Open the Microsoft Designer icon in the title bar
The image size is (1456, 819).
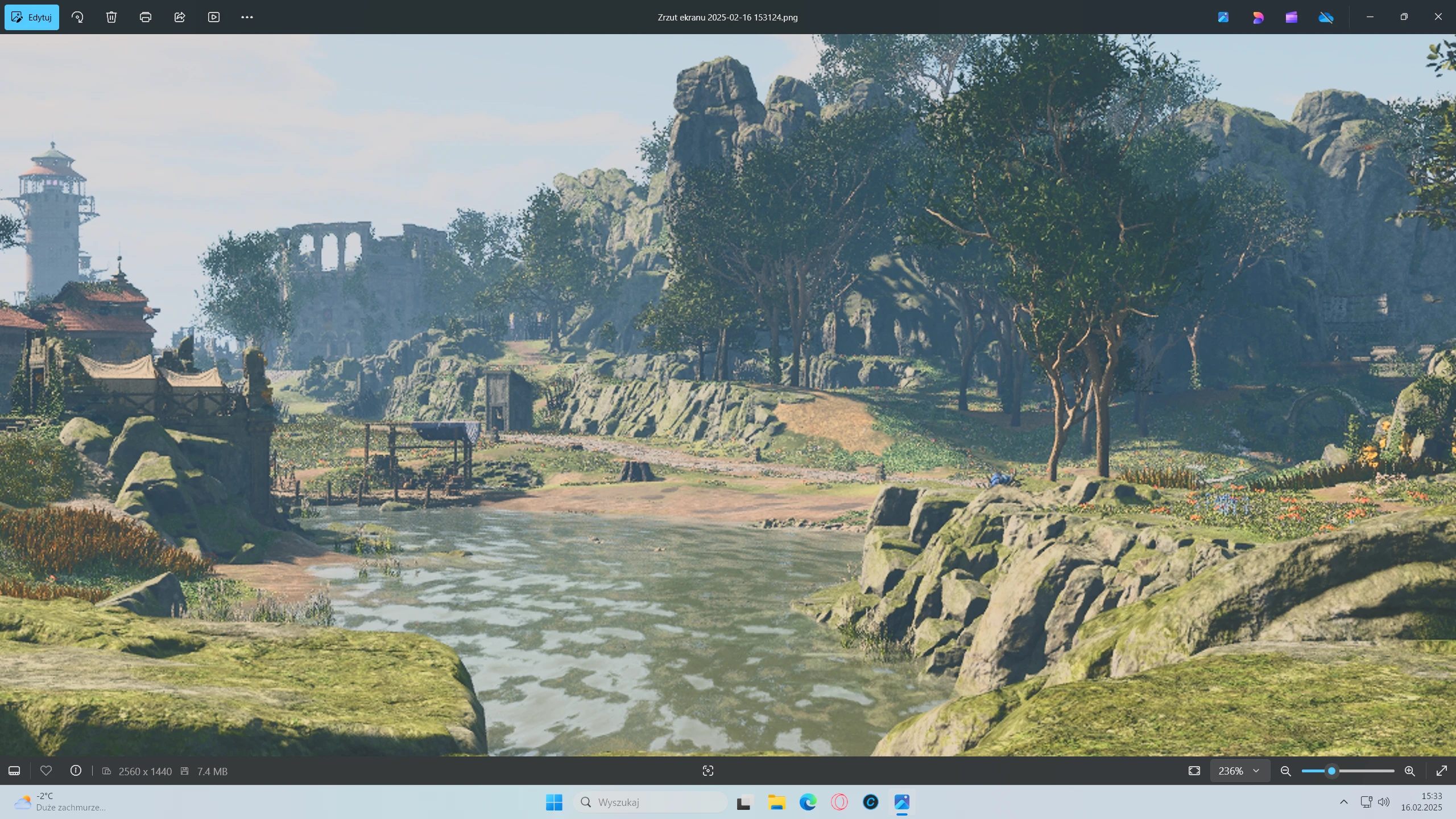click(x=1258, y=17)
